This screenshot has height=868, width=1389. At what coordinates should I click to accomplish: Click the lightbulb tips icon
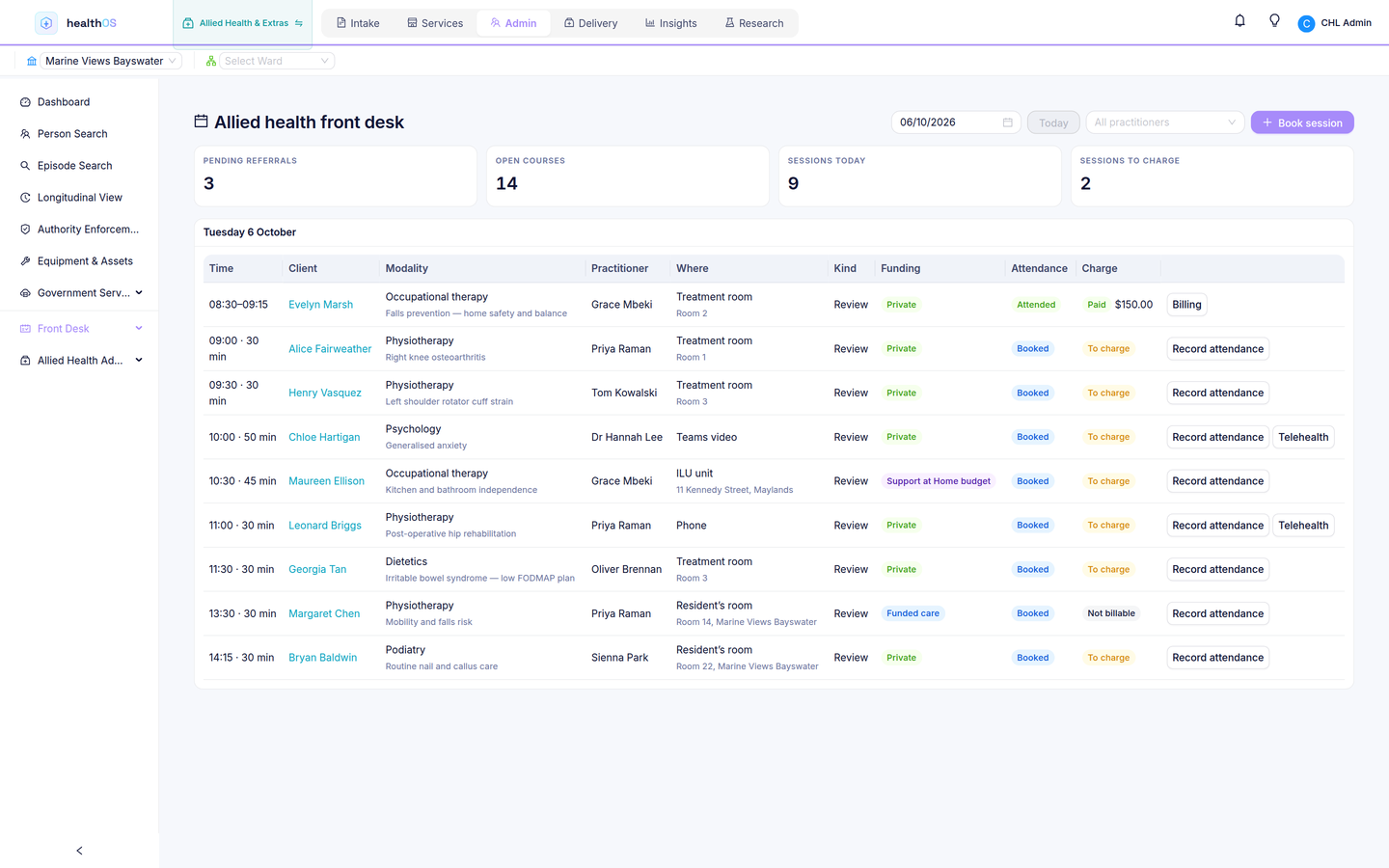coord(1274,21)
